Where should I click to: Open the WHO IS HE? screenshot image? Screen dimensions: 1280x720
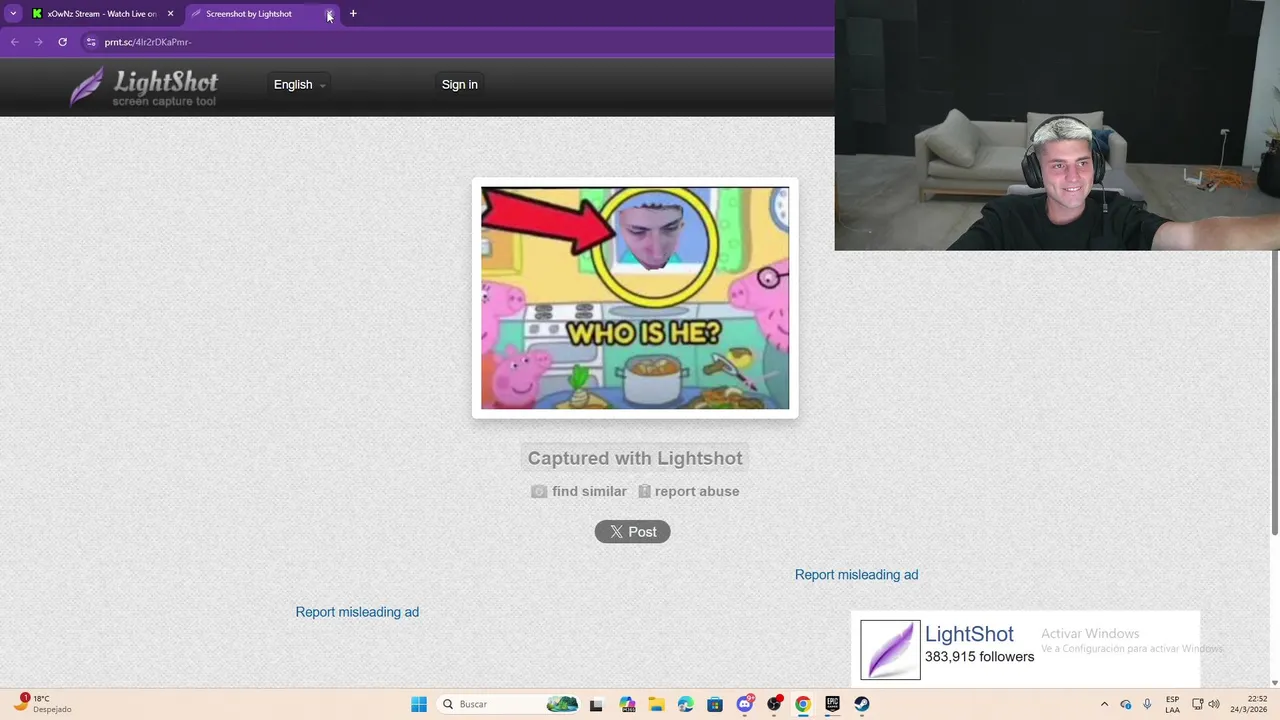(635, 298)
